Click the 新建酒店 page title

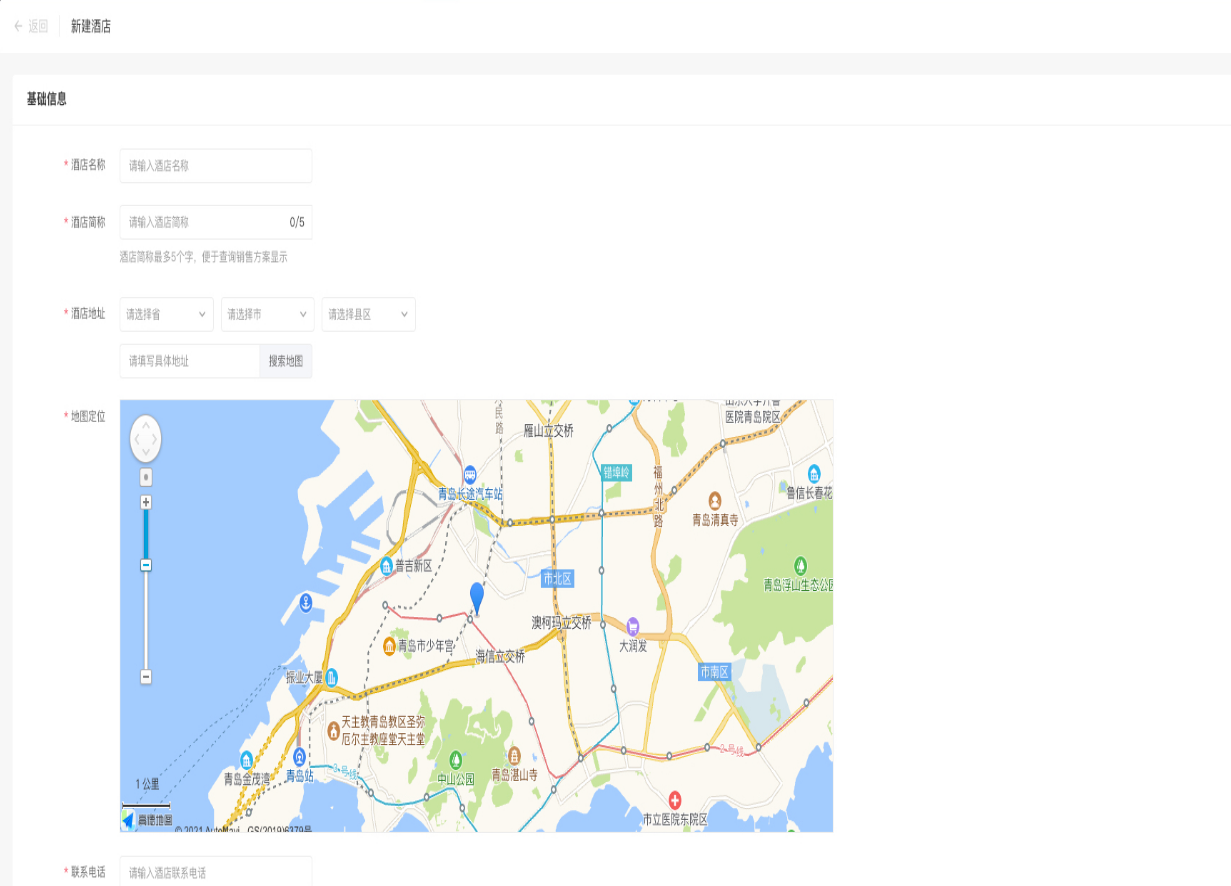91,27
